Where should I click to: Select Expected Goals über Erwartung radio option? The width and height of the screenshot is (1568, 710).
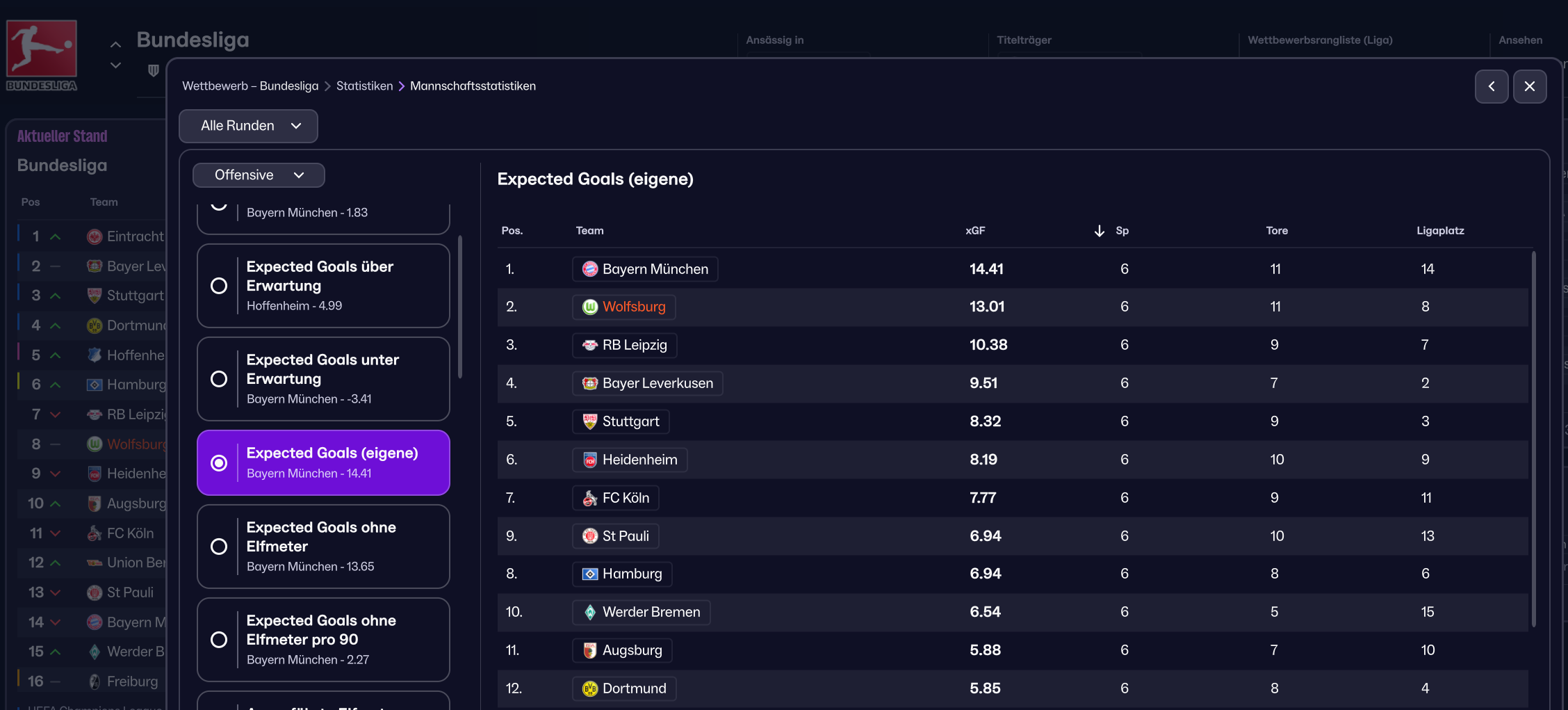pyautogui.click(x=219, y=286)
